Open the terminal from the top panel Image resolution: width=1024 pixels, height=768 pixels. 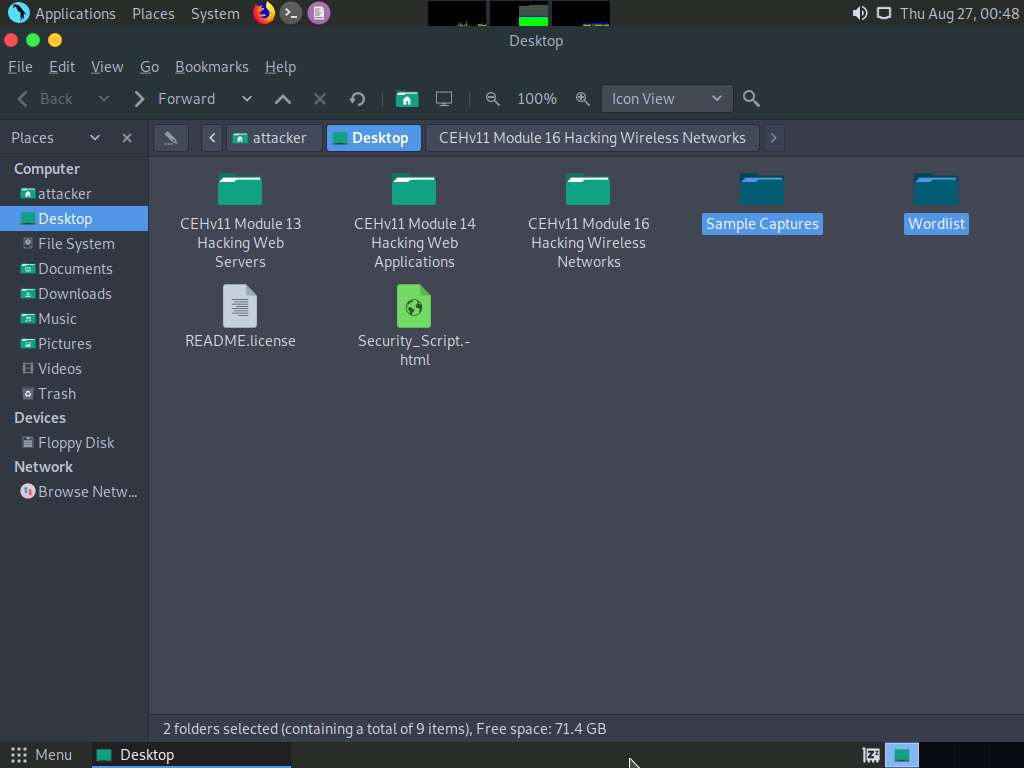[291, 13]
